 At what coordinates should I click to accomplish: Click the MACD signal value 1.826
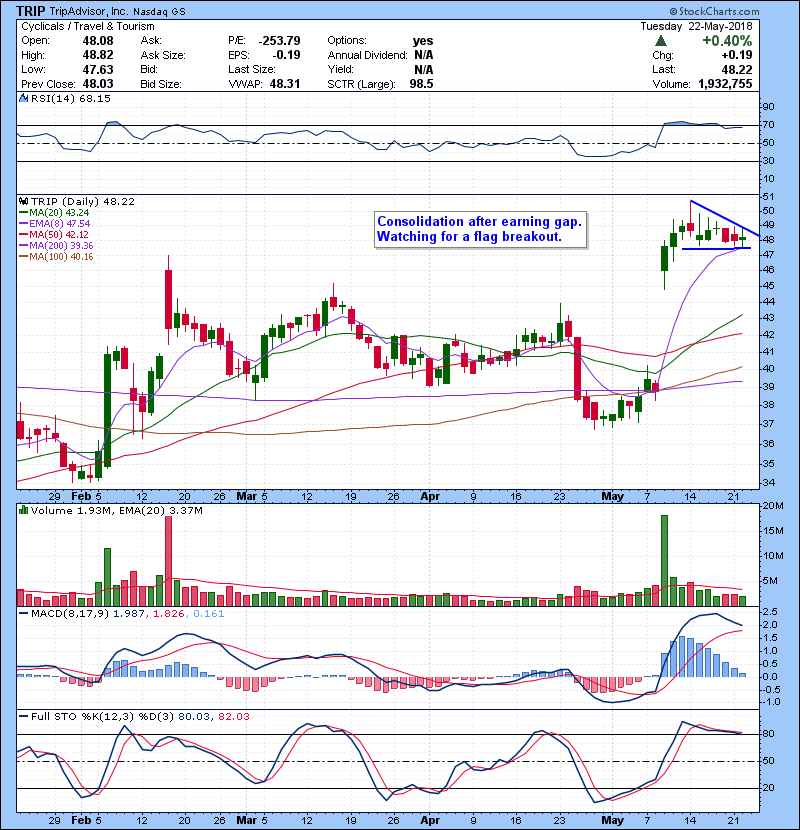click(169, 614)
